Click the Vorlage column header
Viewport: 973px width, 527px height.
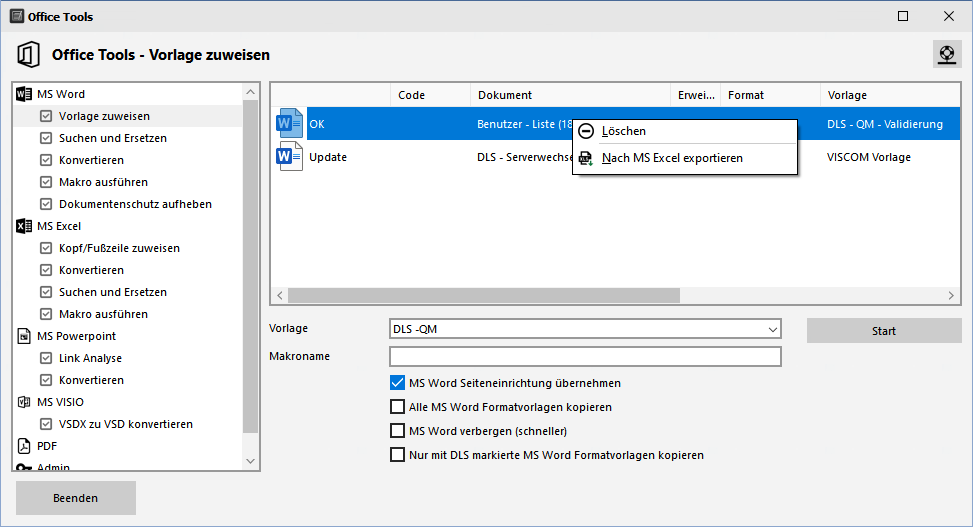890,95
